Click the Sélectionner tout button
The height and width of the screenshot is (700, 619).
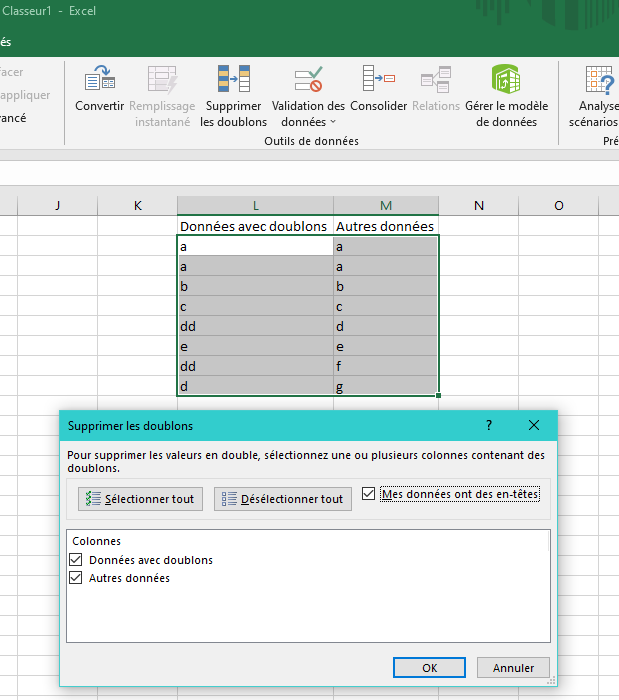tap(140, 499)
